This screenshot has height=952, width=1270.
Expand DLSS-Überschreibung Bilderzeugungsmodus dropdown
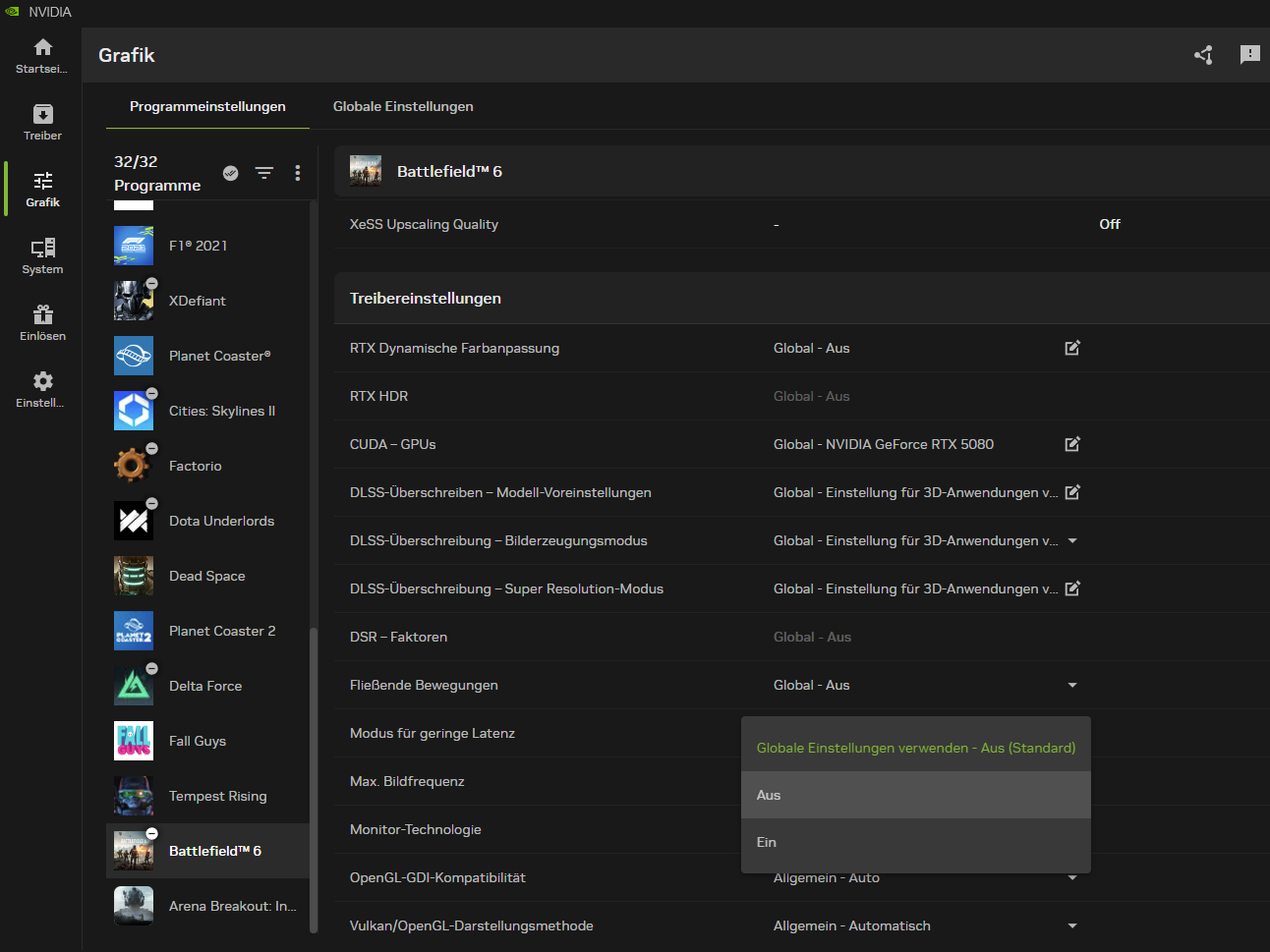point(1072,540)
